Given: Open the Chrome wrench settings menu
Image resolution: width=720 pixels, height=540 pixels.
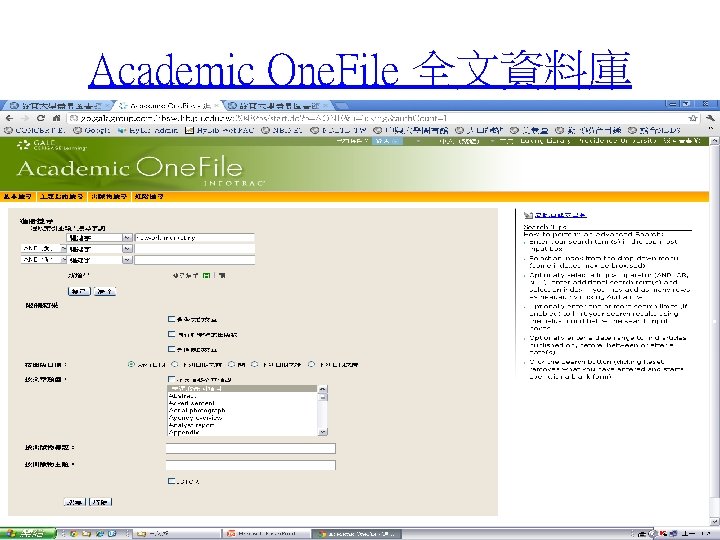Looking at the screenshot, I should click(709, 118).
